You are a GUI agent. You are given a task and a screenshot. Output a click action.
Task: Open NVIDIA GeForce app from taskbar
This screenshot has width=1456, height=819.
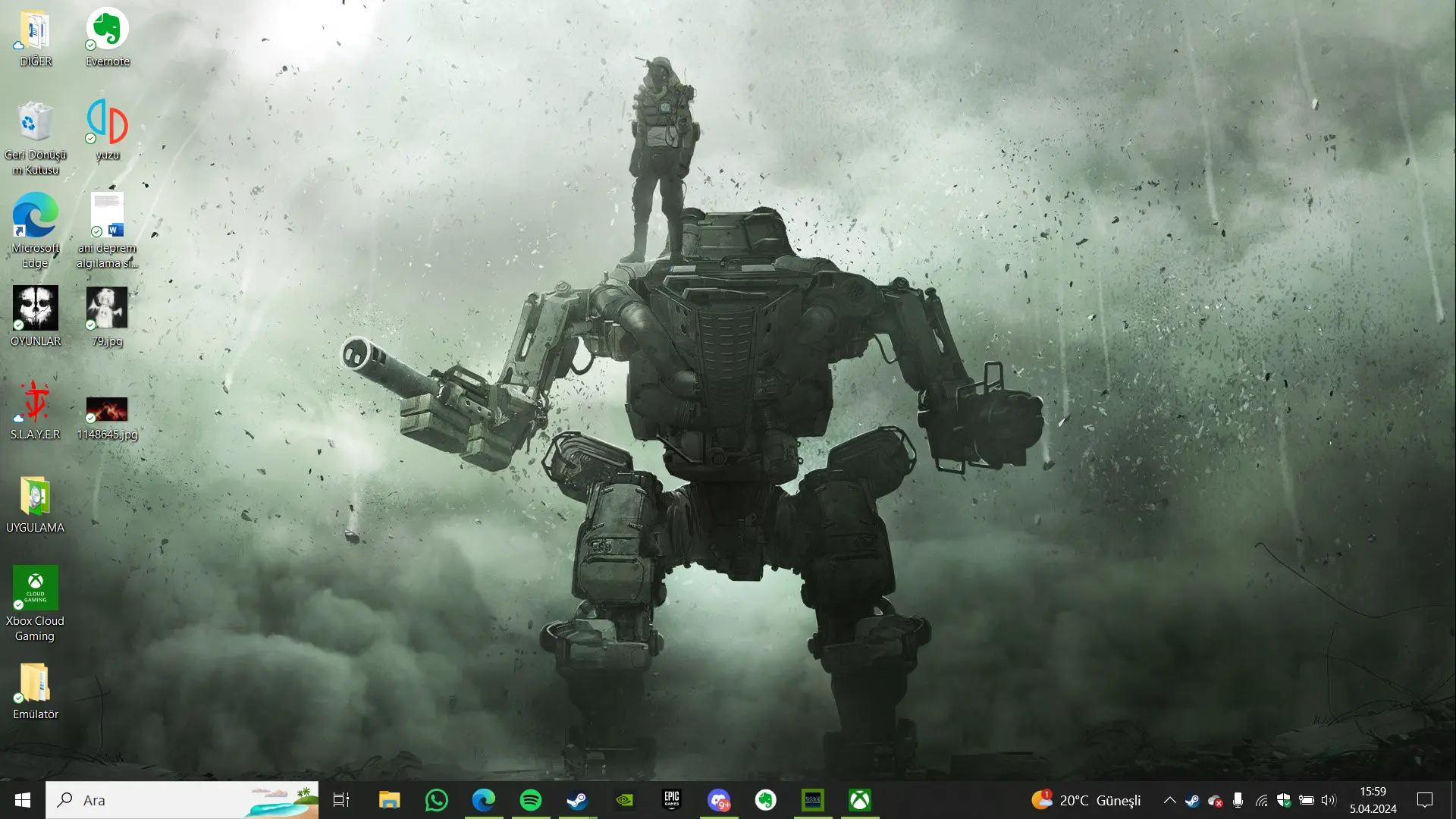pyautogui.click(x=625, y=800)
